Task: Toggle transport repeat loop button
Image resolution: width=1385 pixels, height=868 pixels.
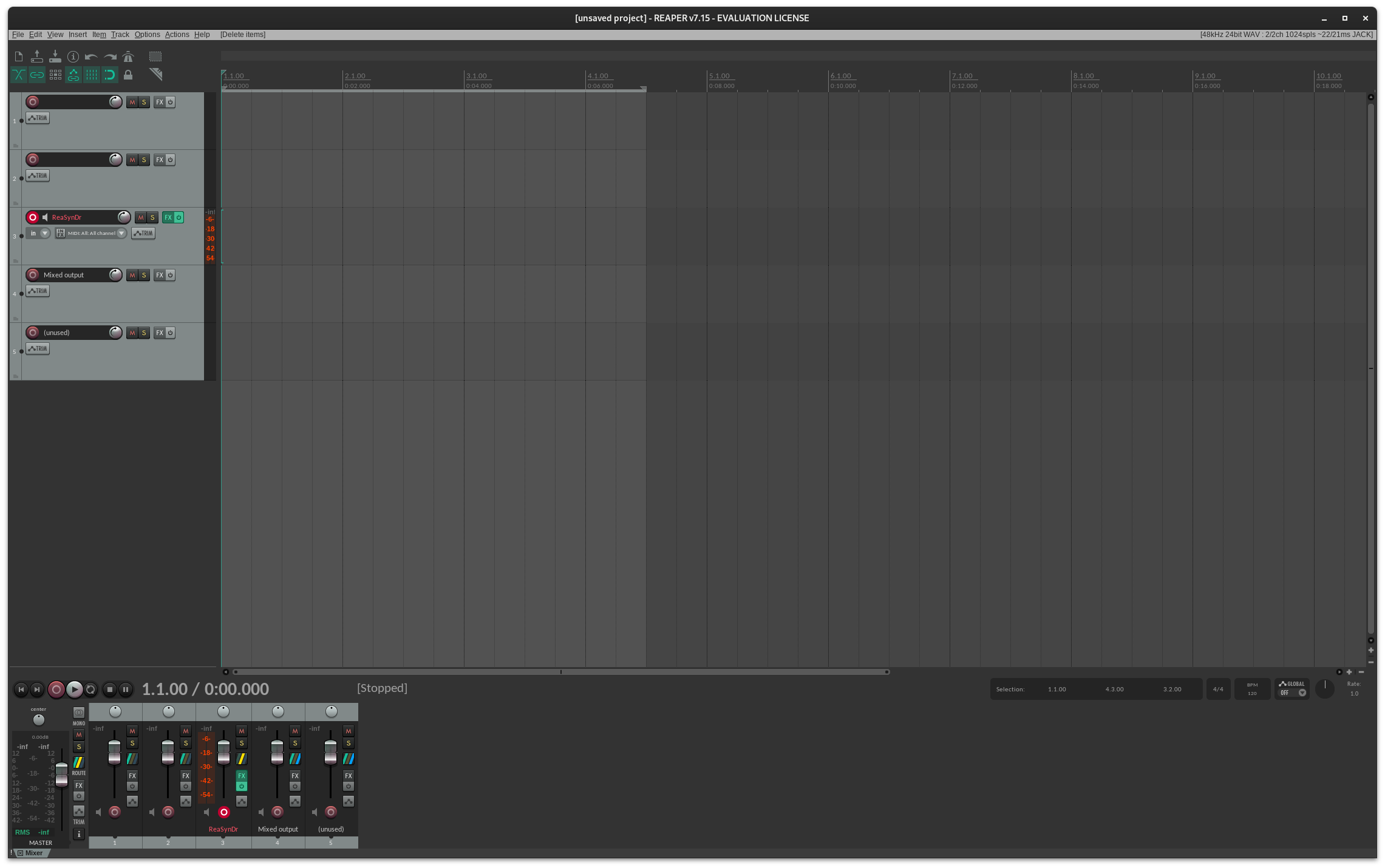Action: [x=90, y=689]
